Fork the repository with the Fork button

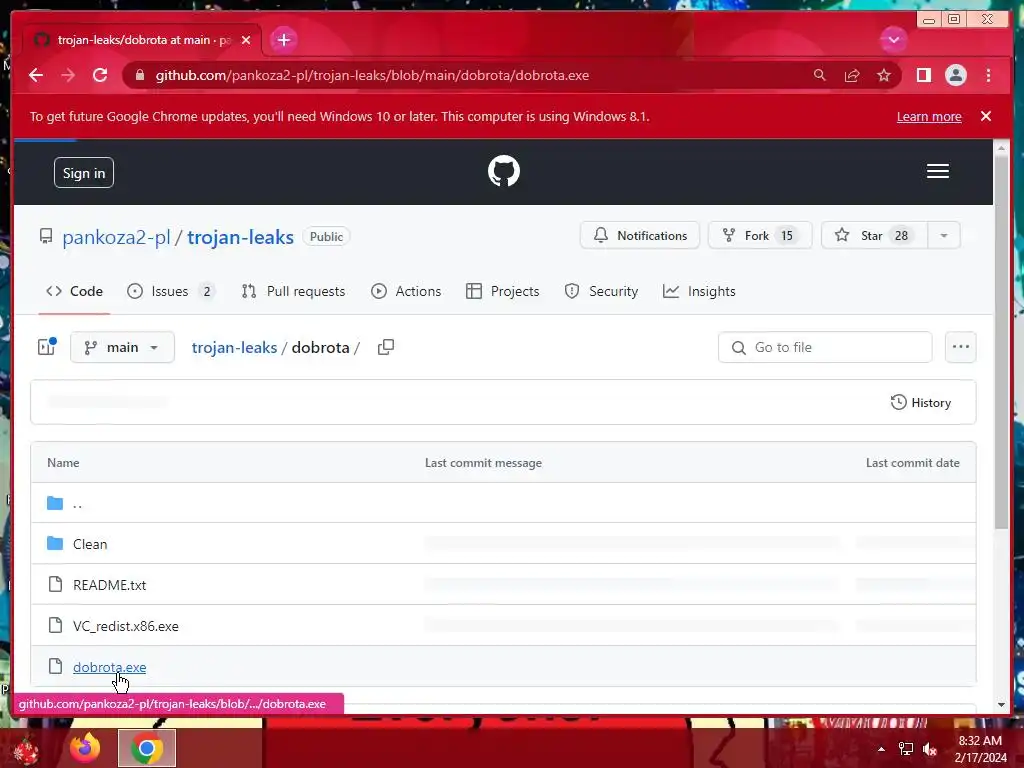[x=760, y=235]
